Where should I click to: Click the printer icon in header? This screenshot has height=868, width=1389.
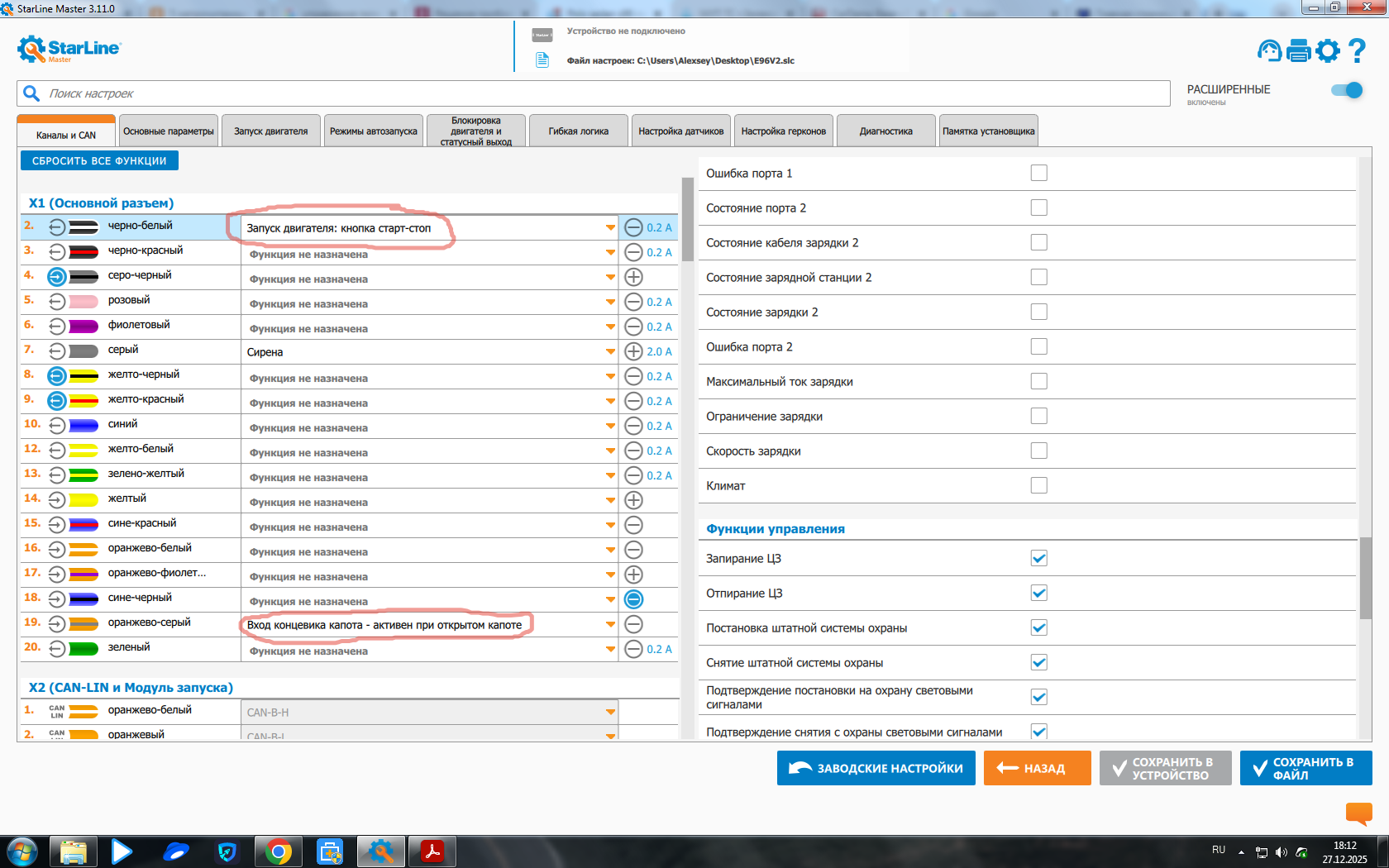(x=1299, y=51)
